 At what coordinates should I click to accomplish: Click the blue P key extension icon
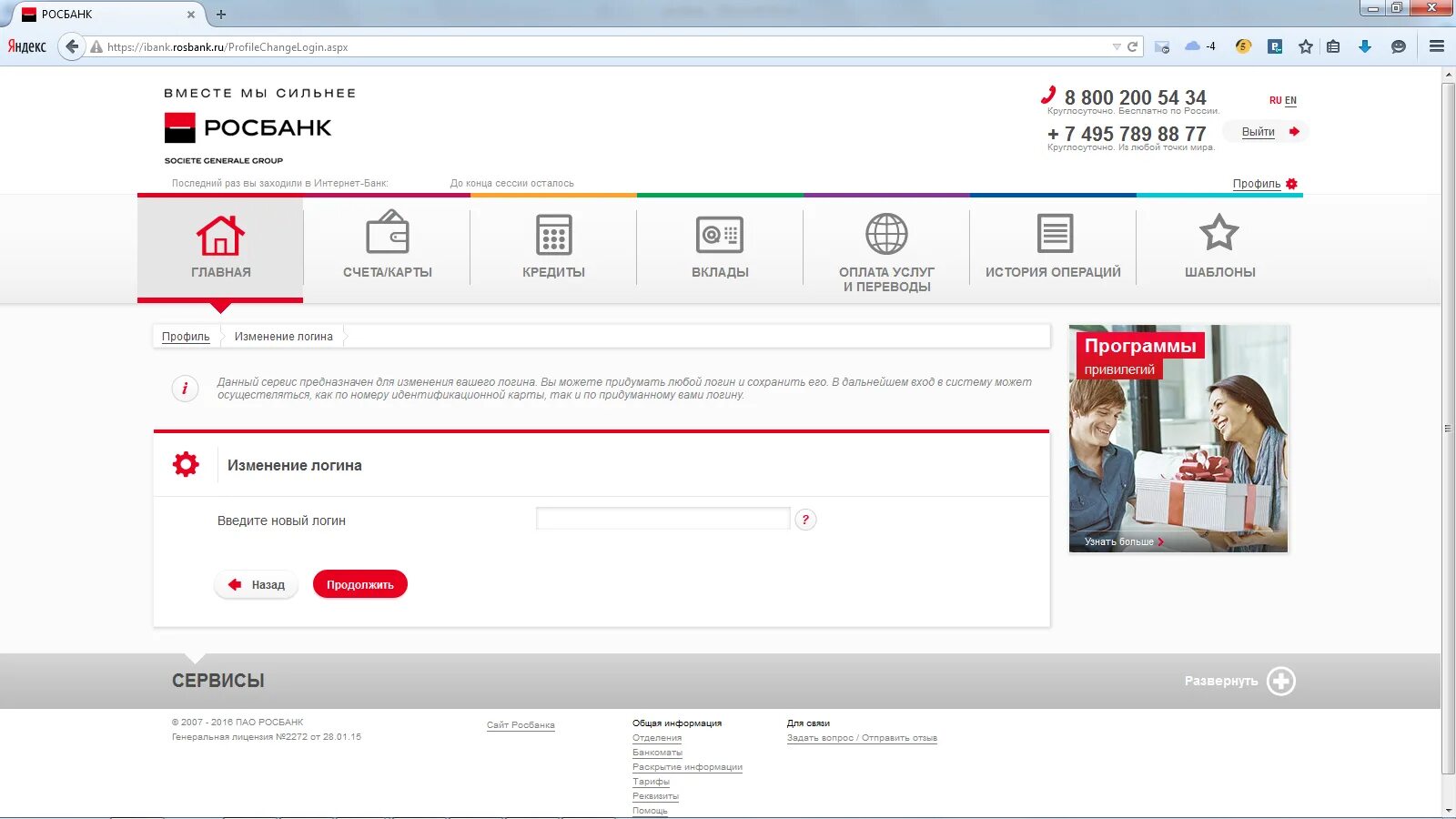click(x=1275, y=46)
